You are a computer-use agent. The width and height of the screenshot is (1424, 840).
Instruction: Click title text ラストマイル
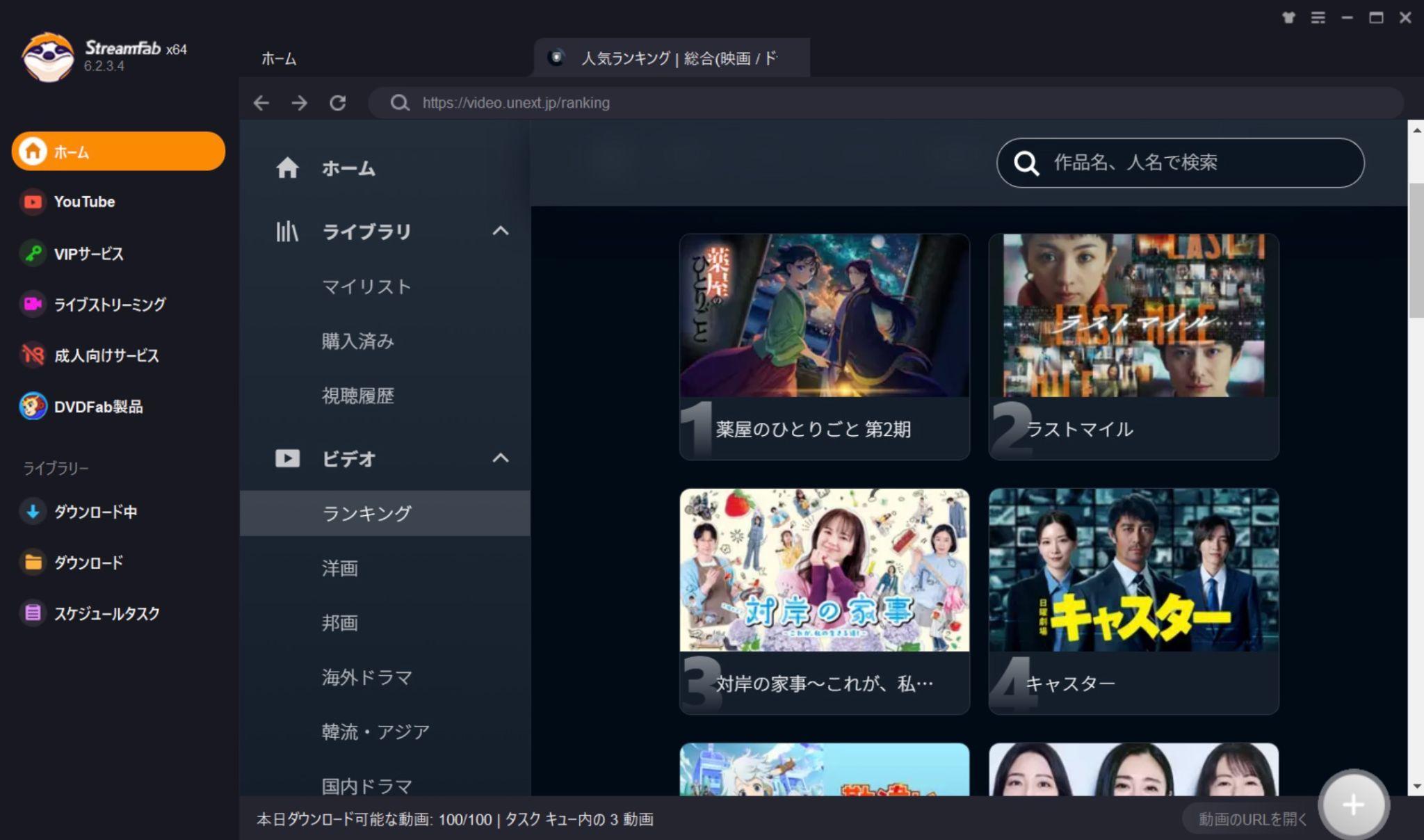pos(1080,430)
